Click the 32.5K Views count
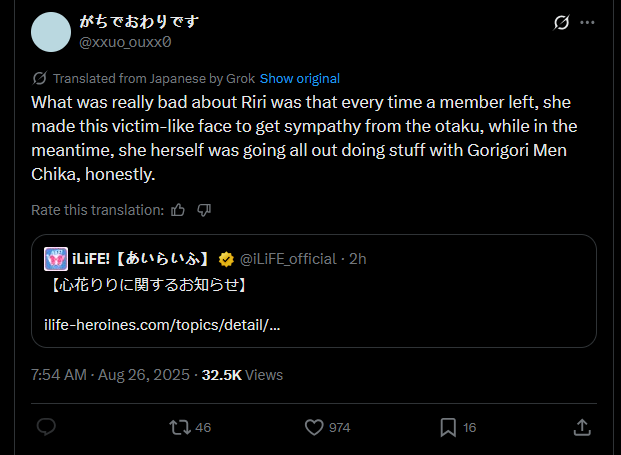The height and width of the screenshot is (455, 621). click(242, 375)
